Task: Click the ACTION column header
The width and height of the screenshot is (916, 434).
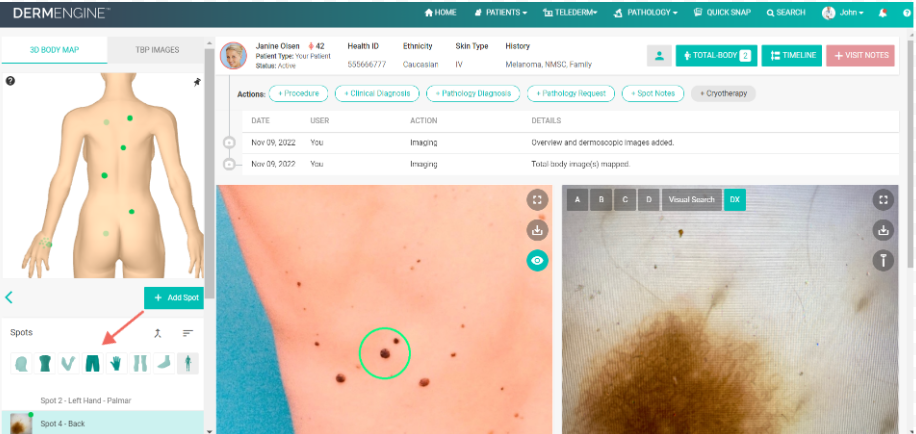Action: click(x=424, y=121)
